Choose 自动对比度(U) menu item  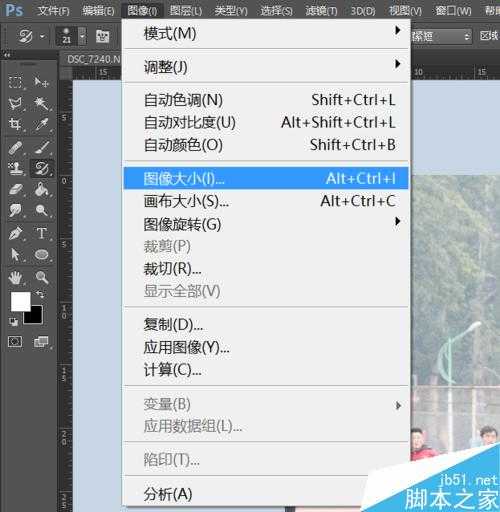click(266, 122)
